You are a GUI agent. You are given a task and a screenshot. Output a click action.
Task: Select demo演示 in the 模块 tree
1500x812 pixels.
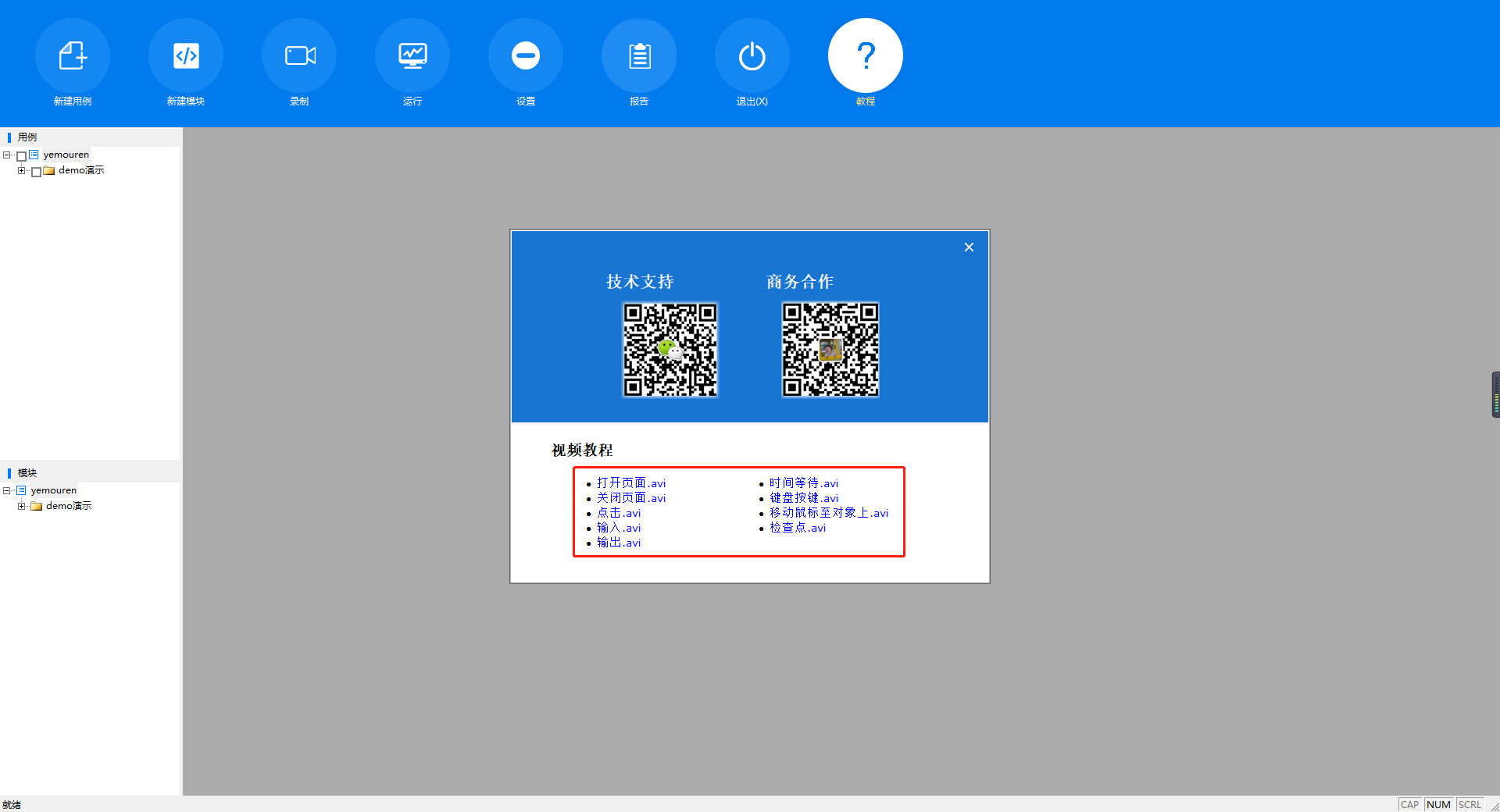(x=69, y=506)
